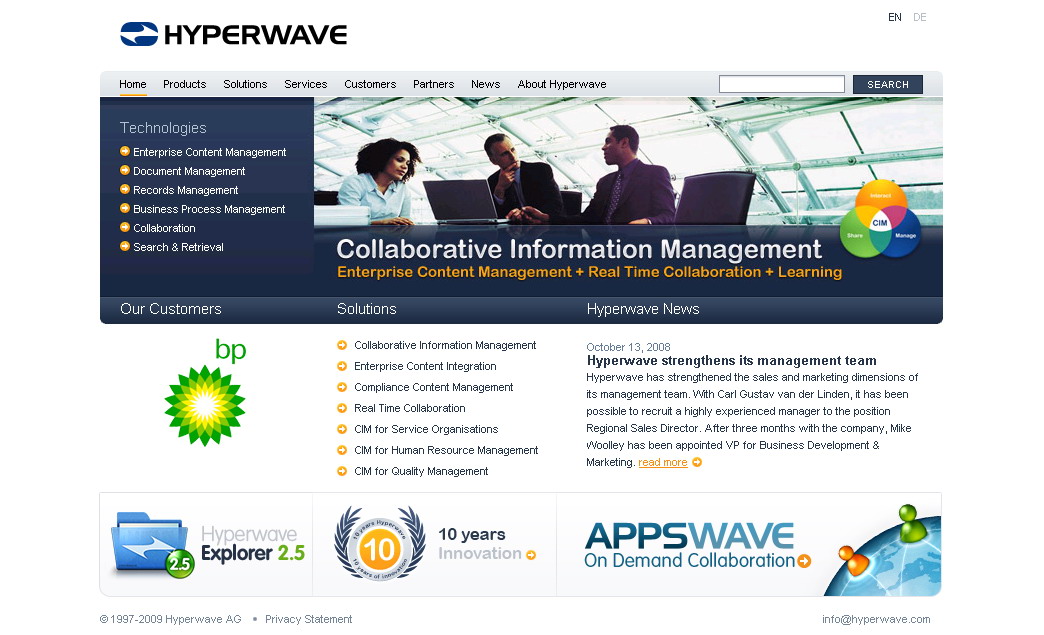
Task: Switch language to EN
Action: pyautogui.click(x=895, y=17)
